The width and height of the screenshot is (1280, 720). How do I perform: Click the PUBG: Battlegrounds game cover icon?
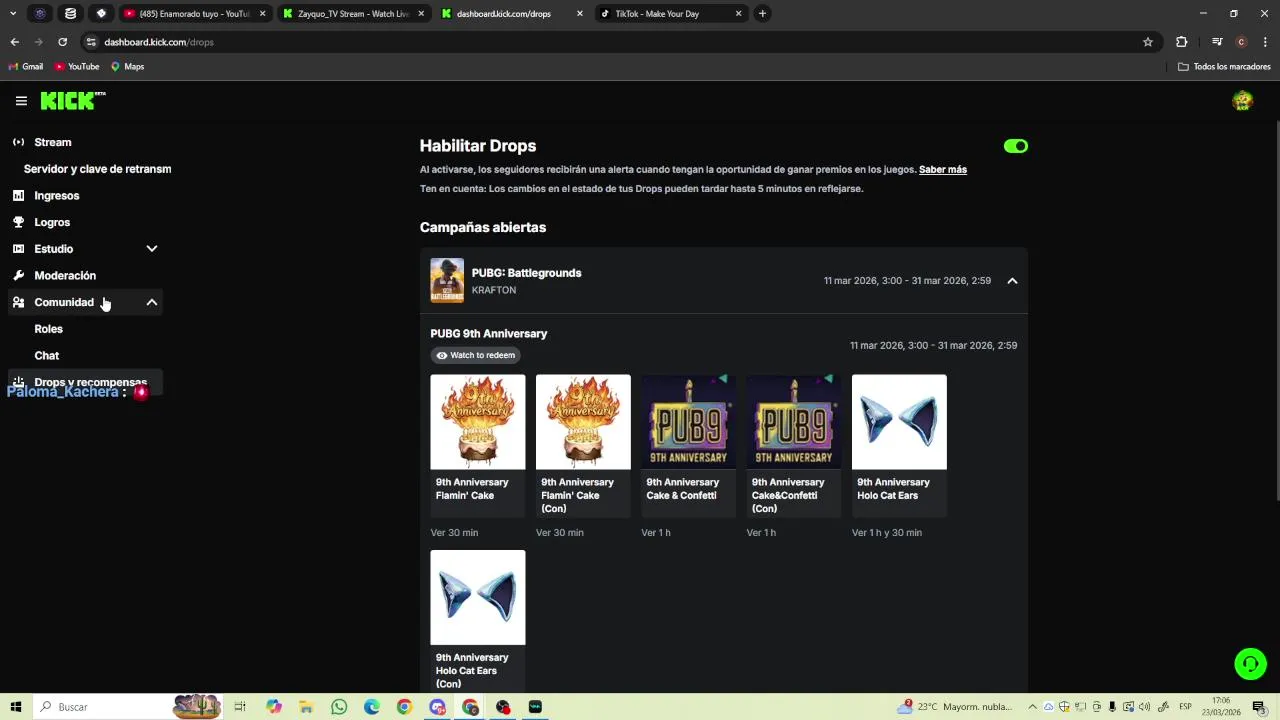pyautogui.click(x=447, y=281)
